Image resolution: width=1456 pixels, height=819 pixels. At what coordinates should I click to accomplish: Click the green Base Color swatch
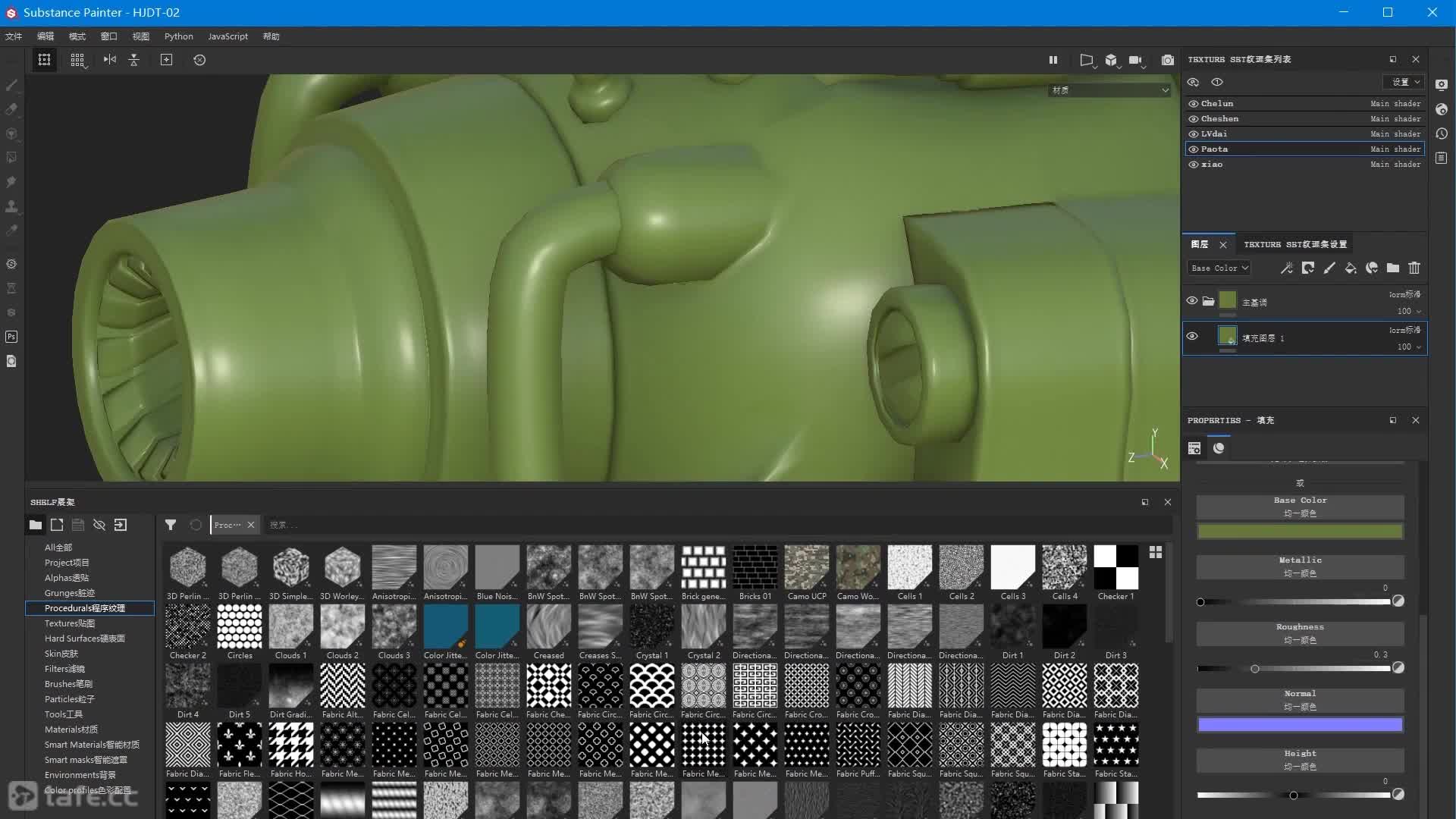point(1300,532)
